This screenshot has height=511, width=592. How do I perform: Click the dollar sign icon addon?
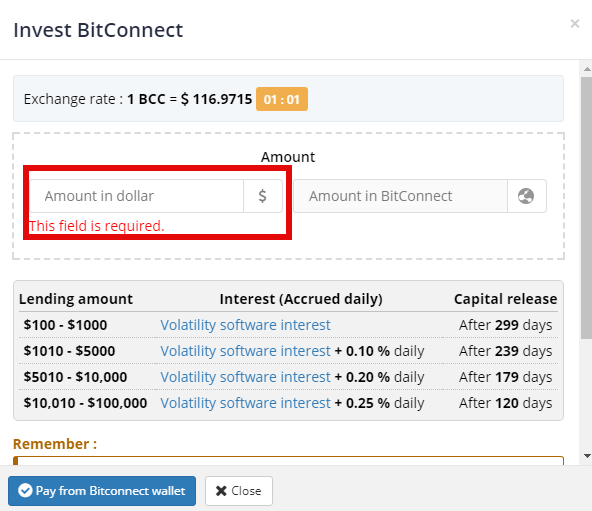tap(263, 196)
